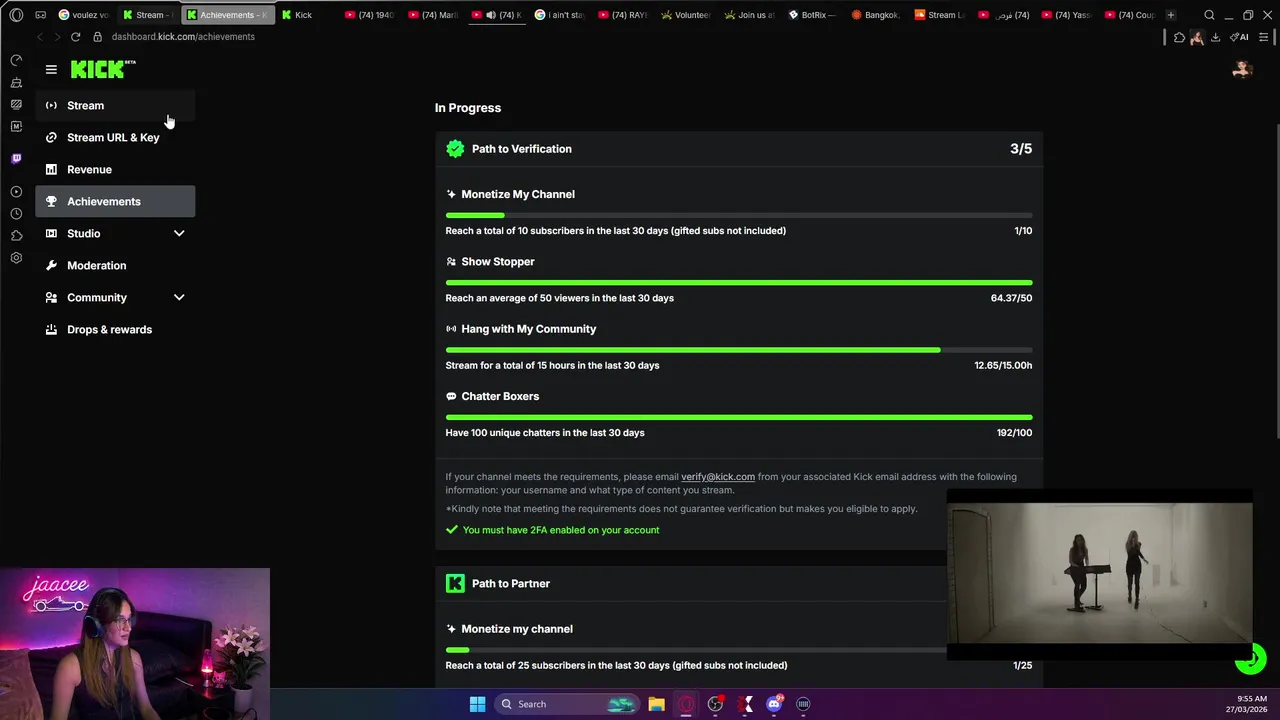Click the Opera logo menu button
The height and width of the screenshot is (720, 1280).
[x=16, y=15]
